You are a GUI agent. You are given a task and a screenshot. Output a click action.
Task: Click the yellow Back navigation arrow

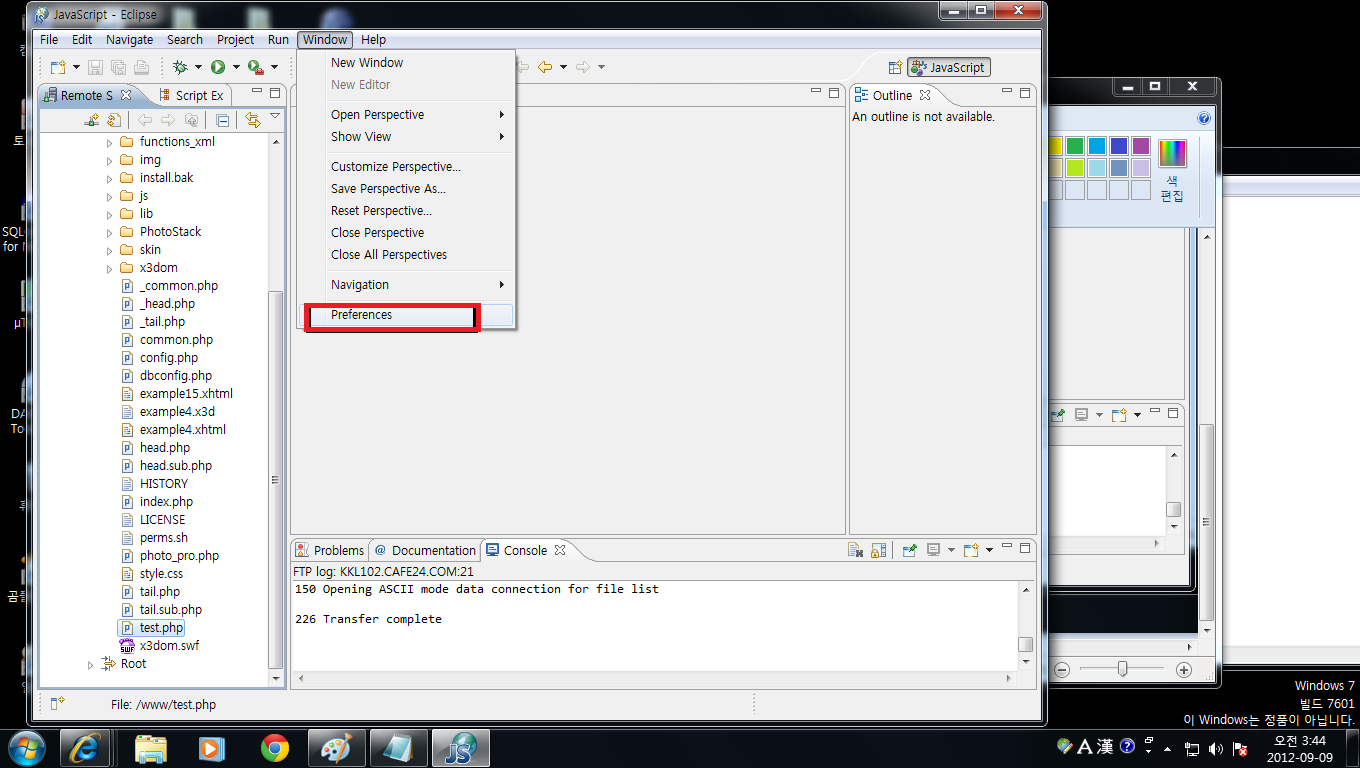[x=545, y=67]
